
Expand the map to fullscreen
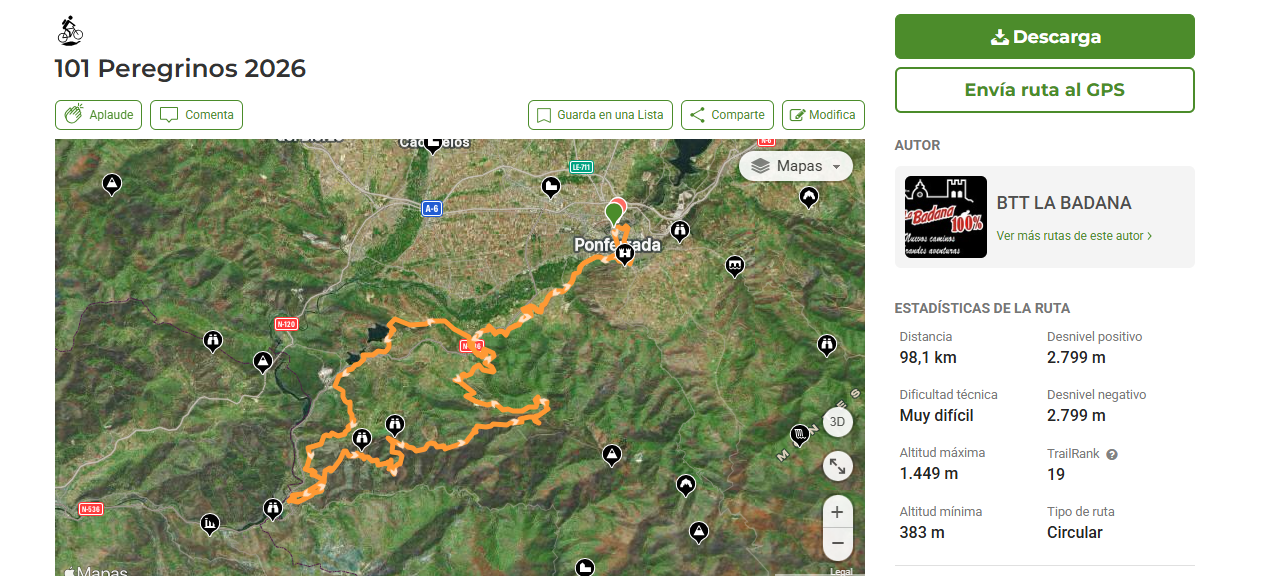[x=837, y=465]
